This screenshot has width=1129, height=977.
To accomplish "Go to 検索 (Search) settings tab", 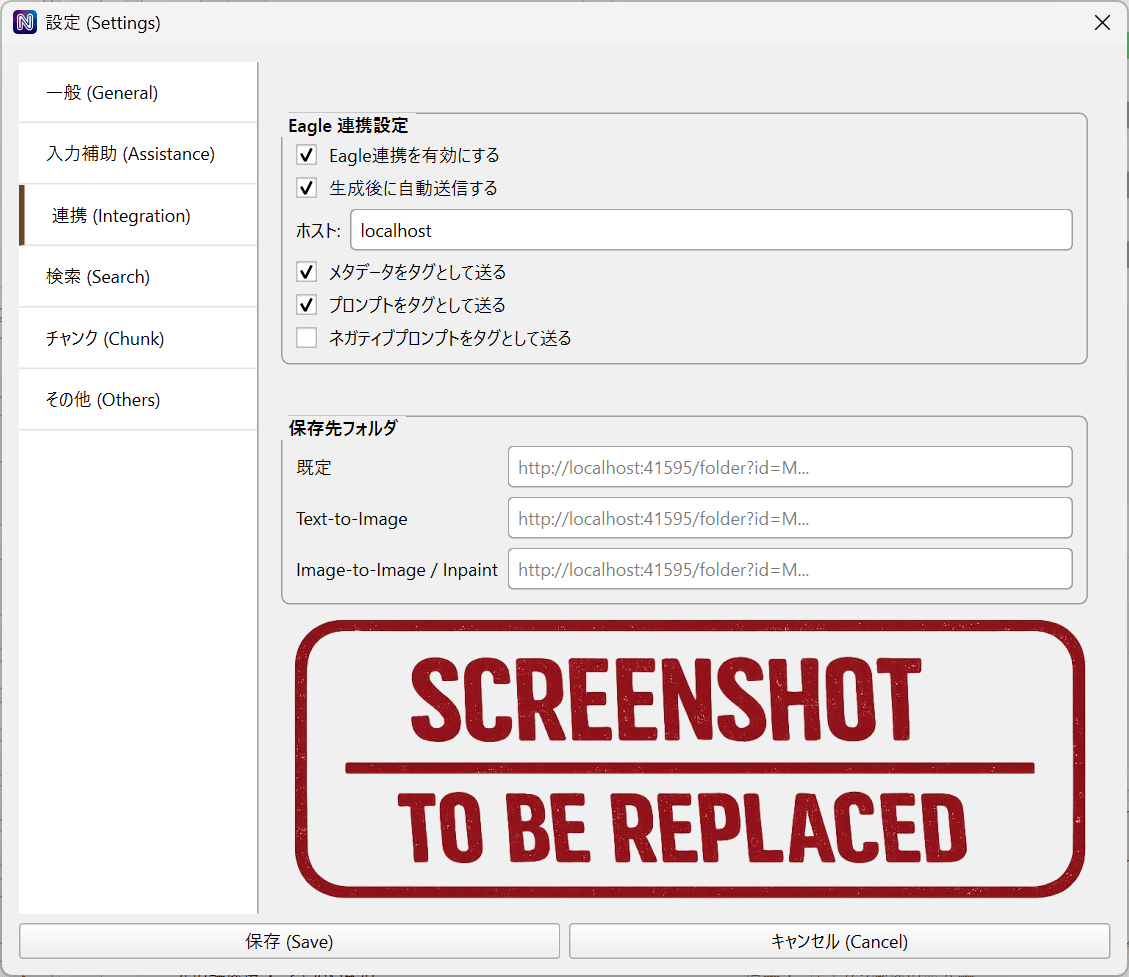I will [x=138, y=277].
